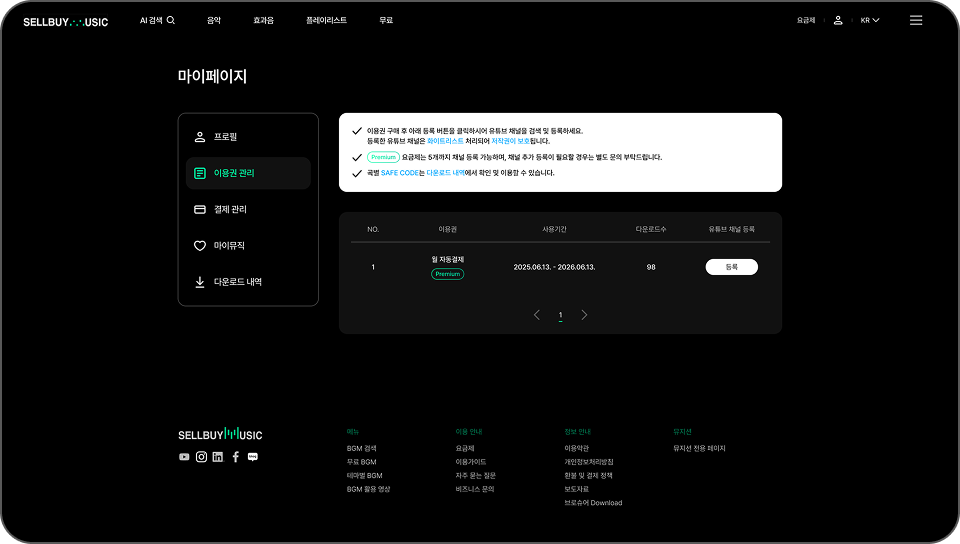The image size is (960, 544).
Task: Open YouTube icon in footer
Action: coord(184,457)
